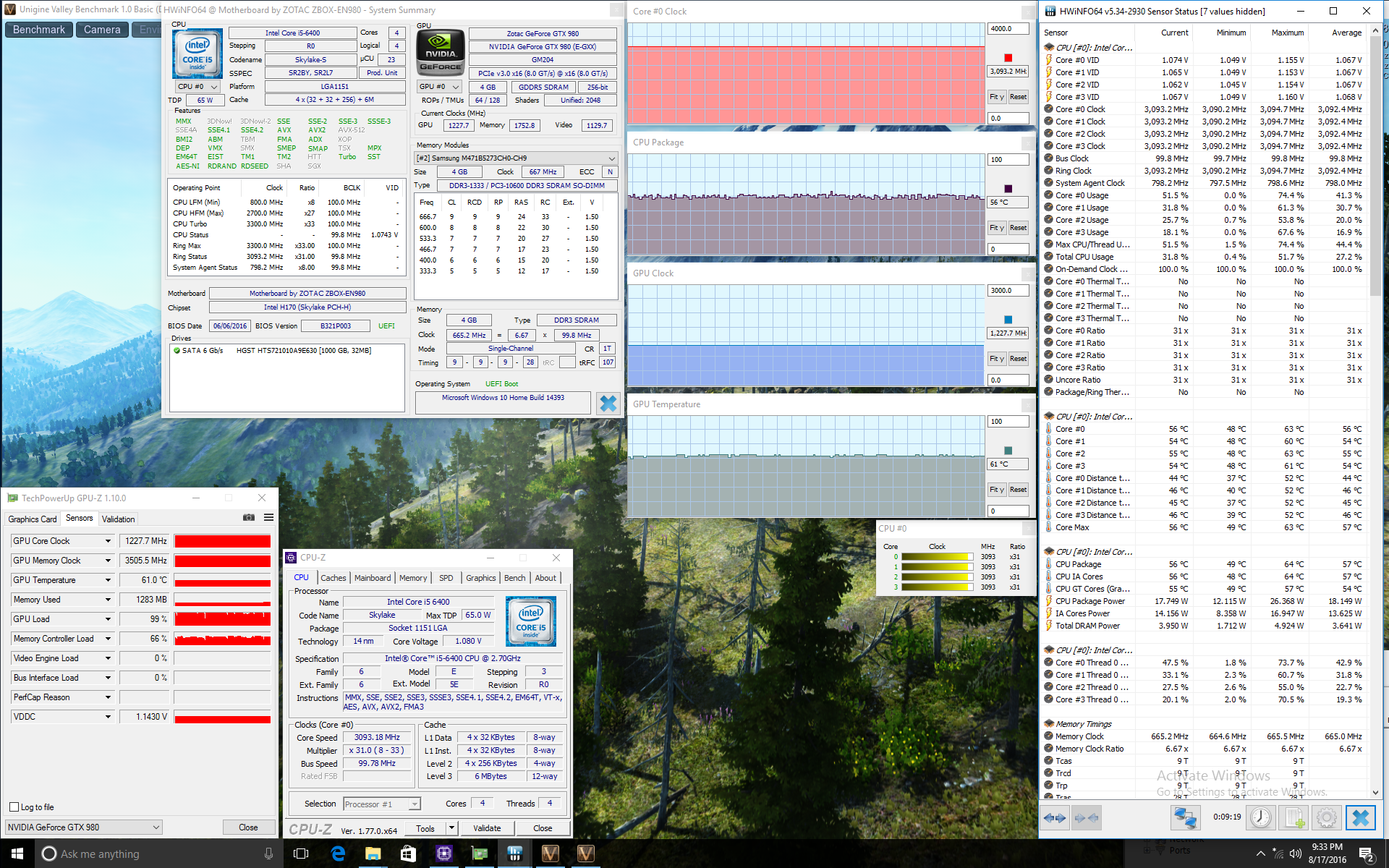Click the expand columns arrows icon in HWiNFO
The height and width of the screenshot is (868, 1389).
[x=1055, y=817]
